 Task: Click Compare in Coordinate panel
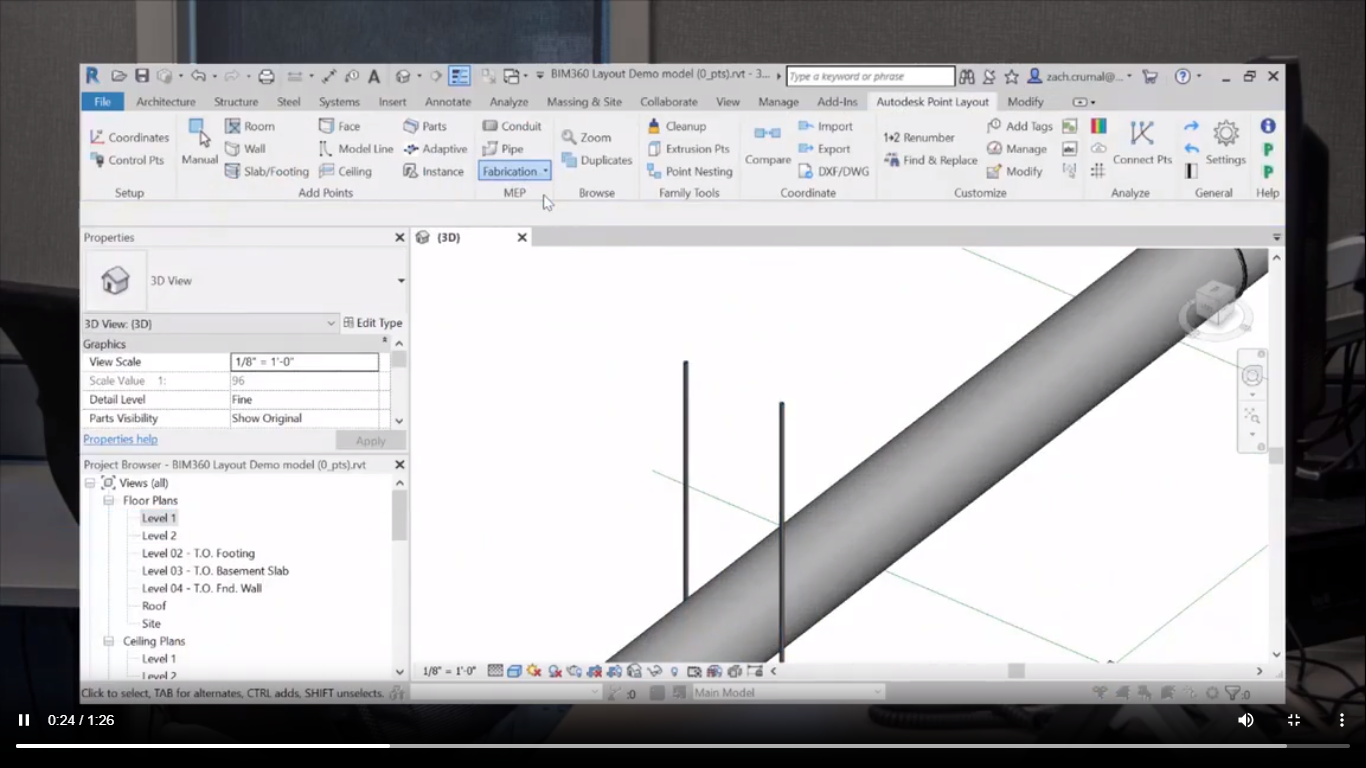(x=768, y=144)
